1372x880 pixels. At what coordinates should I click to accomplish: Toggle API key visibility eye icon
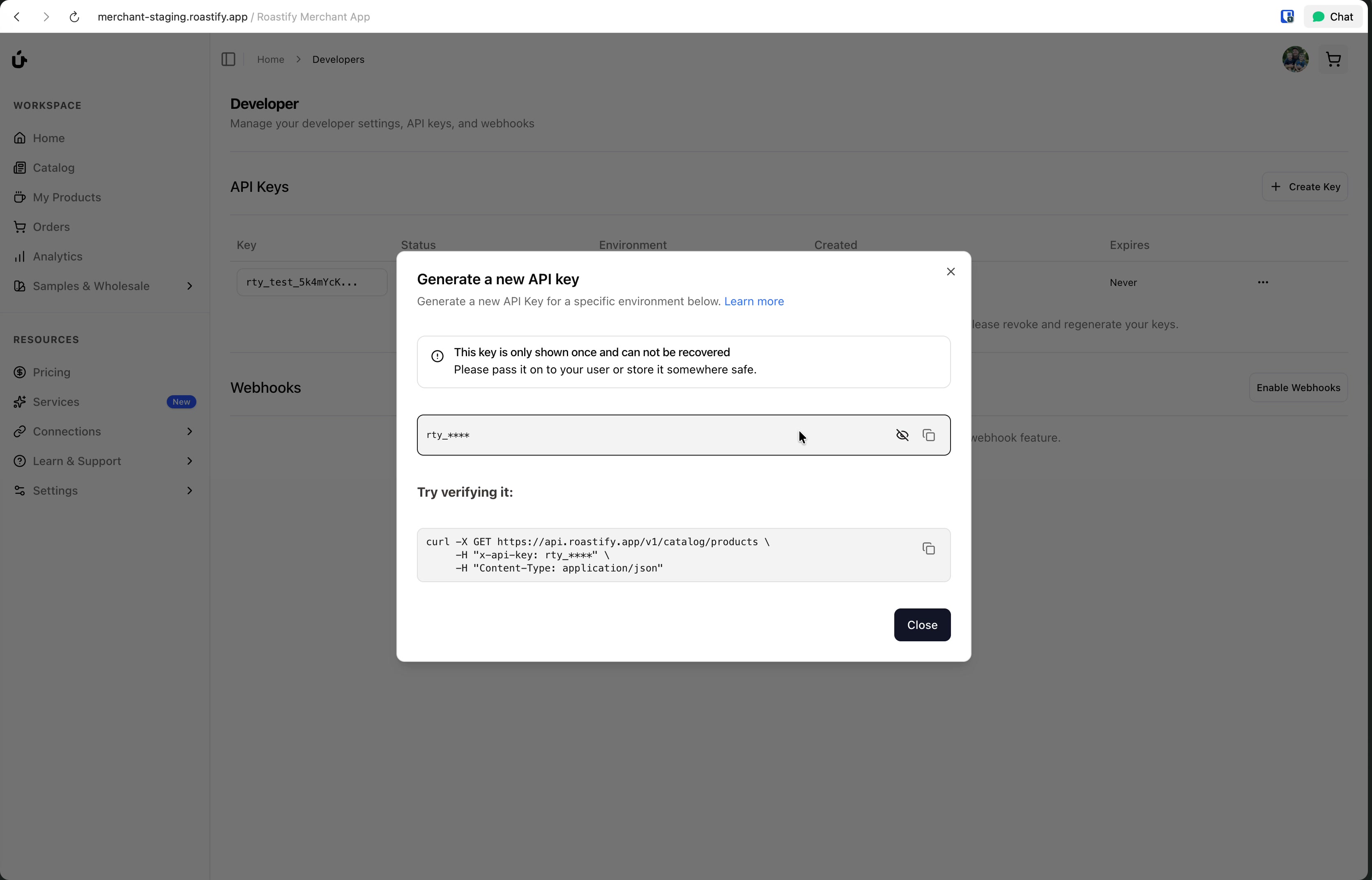click(x=902, y=435)
